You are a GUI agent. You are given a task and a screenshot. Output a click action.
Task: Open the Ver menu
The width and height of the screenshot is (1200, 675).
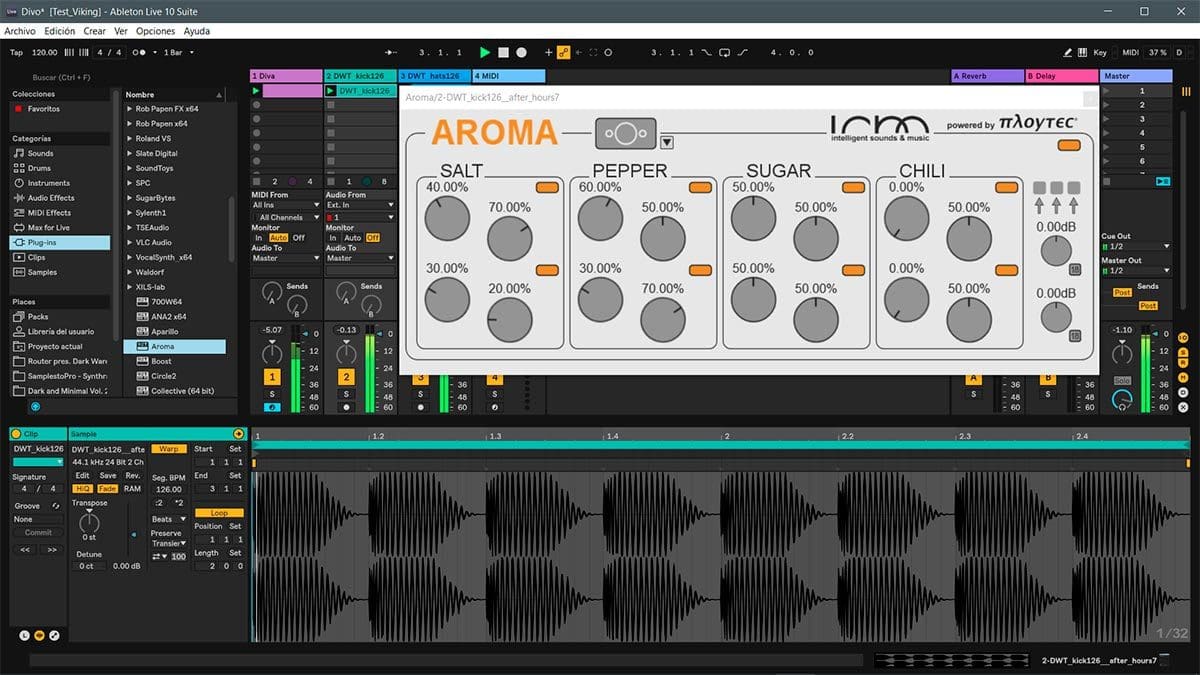click(x=121, y=31)
